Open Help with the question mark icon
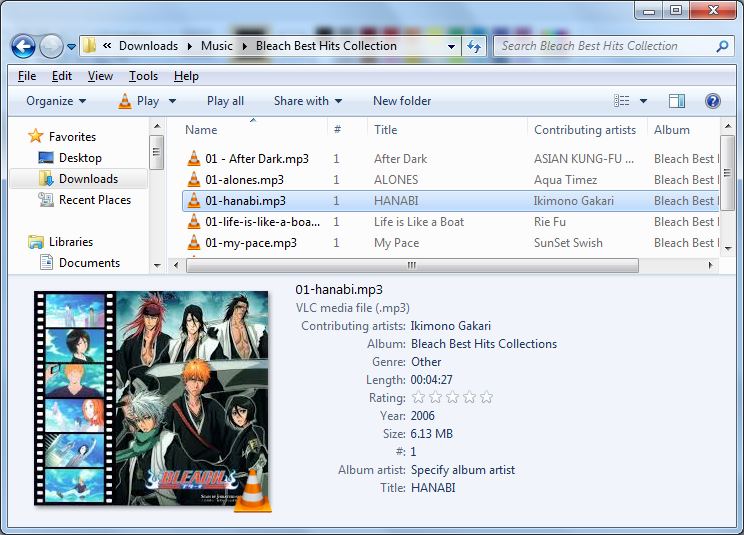 tap(713, 101)
